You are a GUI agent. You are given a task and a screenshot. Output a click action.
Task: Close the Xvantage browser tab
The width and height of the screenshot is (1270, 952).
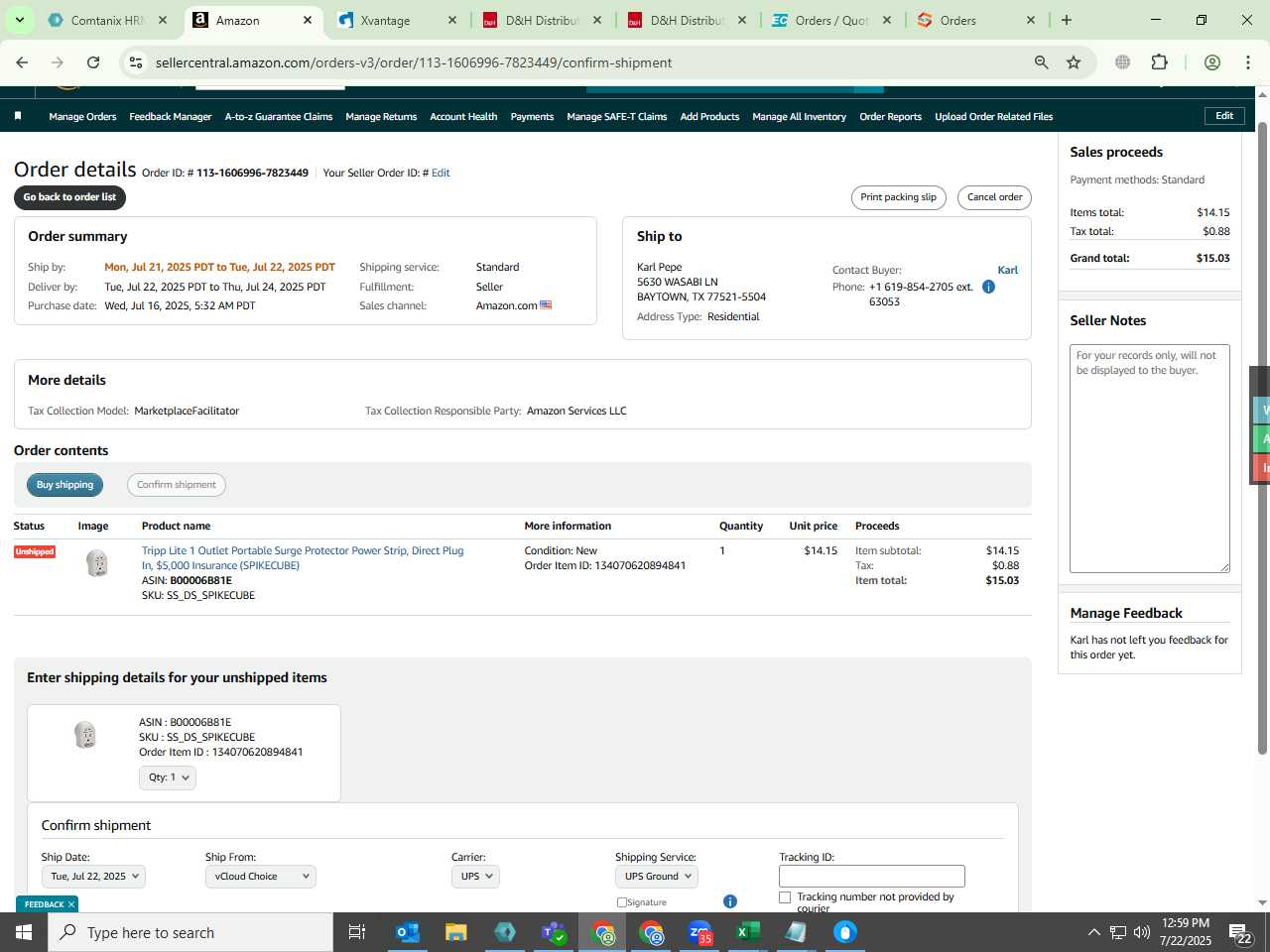[452, 20]
